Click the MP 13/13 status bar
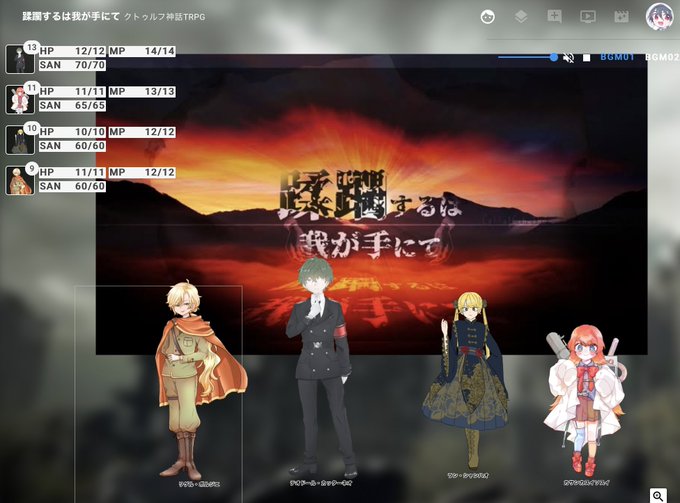680x503 pixels. 142,92
